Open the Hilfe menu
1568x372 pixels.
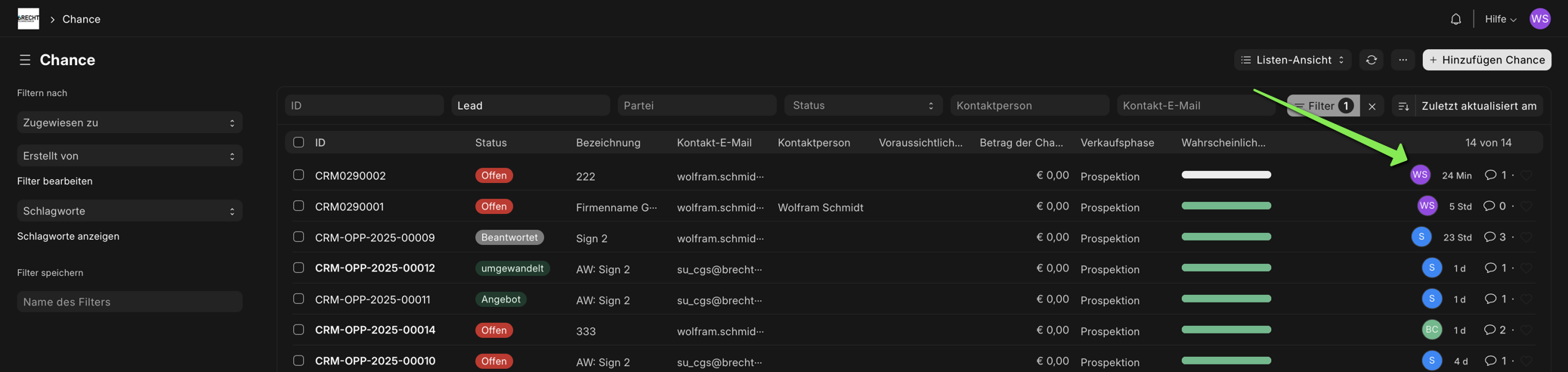click(1500, 19)
